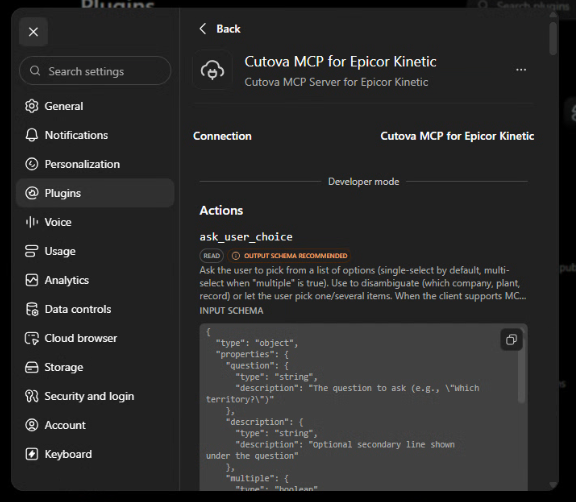
Task: Go back using the Back chevron arrow
Action: (x=202, y=29)
